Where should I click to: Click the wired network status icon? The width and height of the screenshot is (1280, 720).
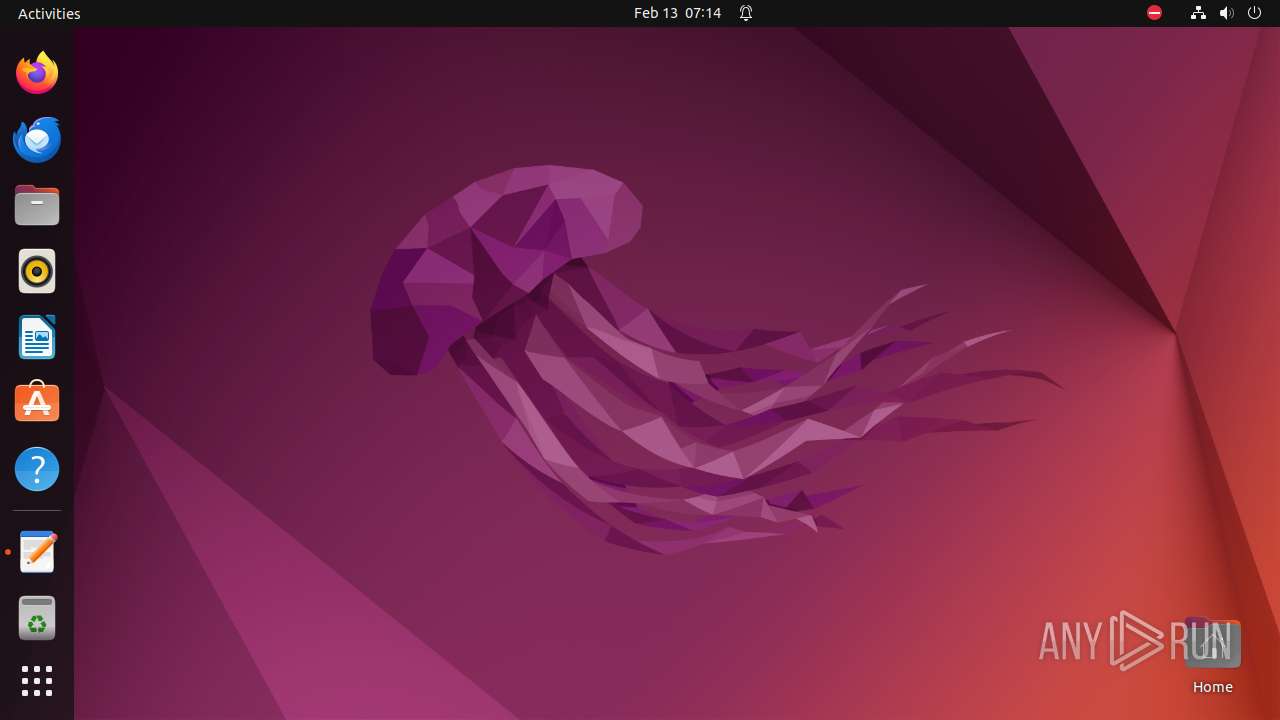(x=1198, y=13)
